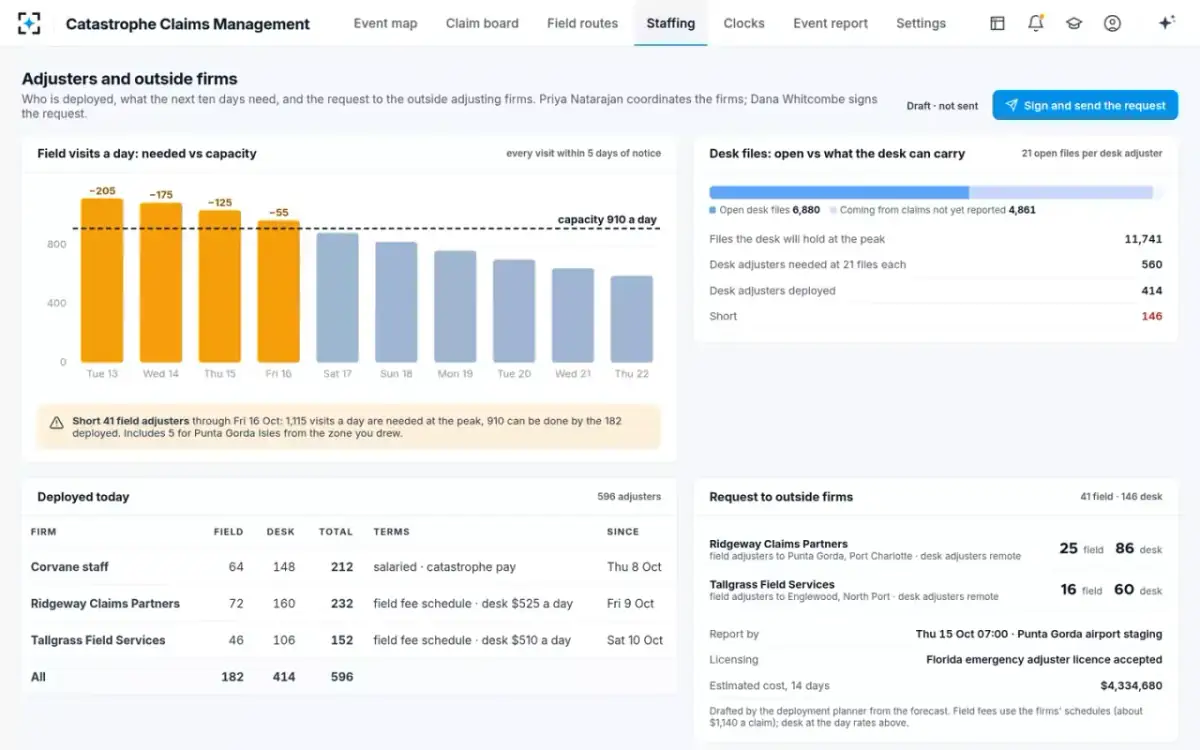Click the warning triangle in the shortage alert
Image resolution: width=1200 pixels, height=750 pixels.
(57, 422)
